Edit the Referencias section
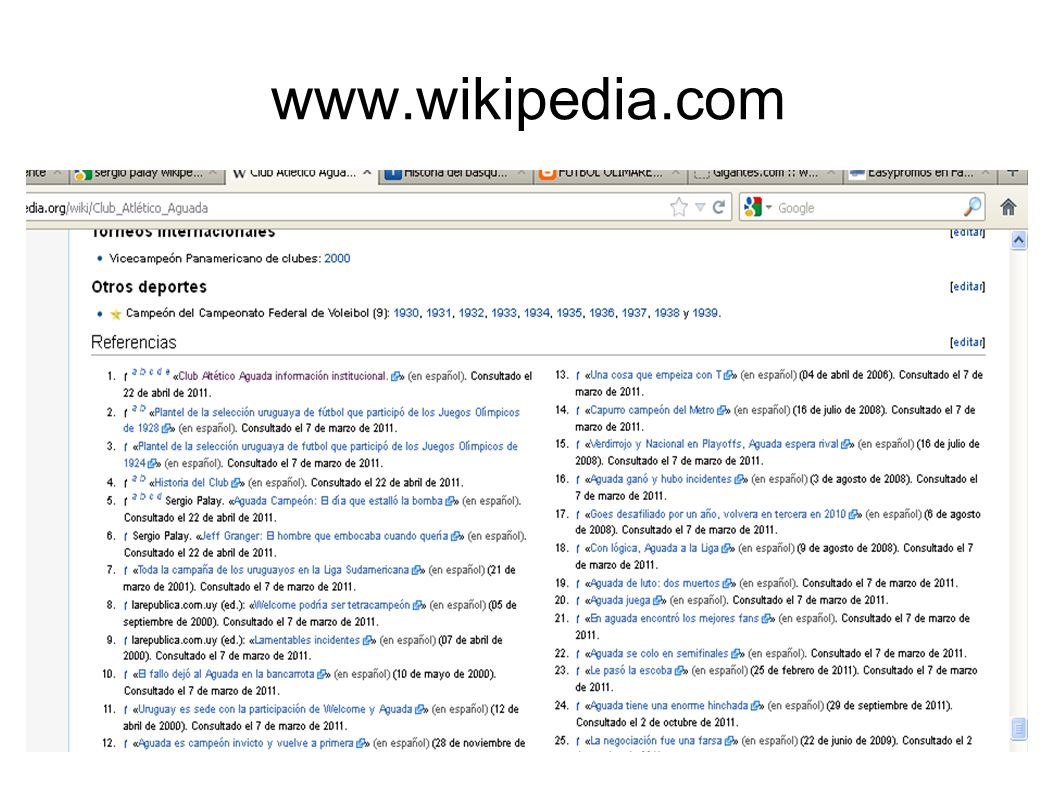The height and width of the screenshot is (793, 1058). click(968, 342)
